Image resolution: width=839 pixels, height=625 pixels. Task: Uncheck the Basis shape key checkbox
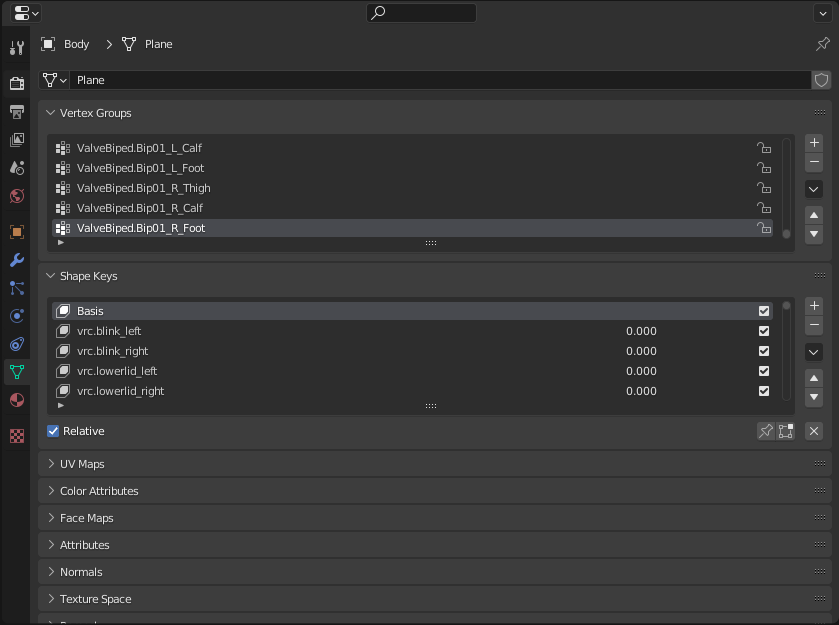tap(764, 311)
